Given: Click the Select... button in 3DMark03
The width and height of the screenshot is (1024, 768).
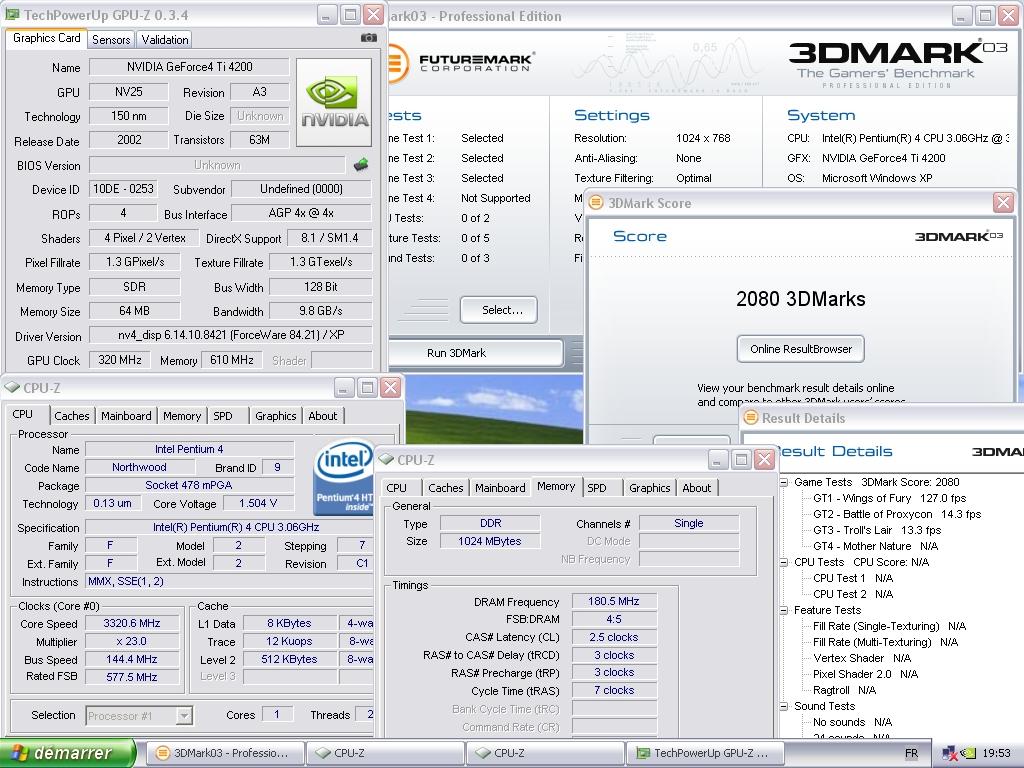Looking at the screenshot, I should pos(499,310).
